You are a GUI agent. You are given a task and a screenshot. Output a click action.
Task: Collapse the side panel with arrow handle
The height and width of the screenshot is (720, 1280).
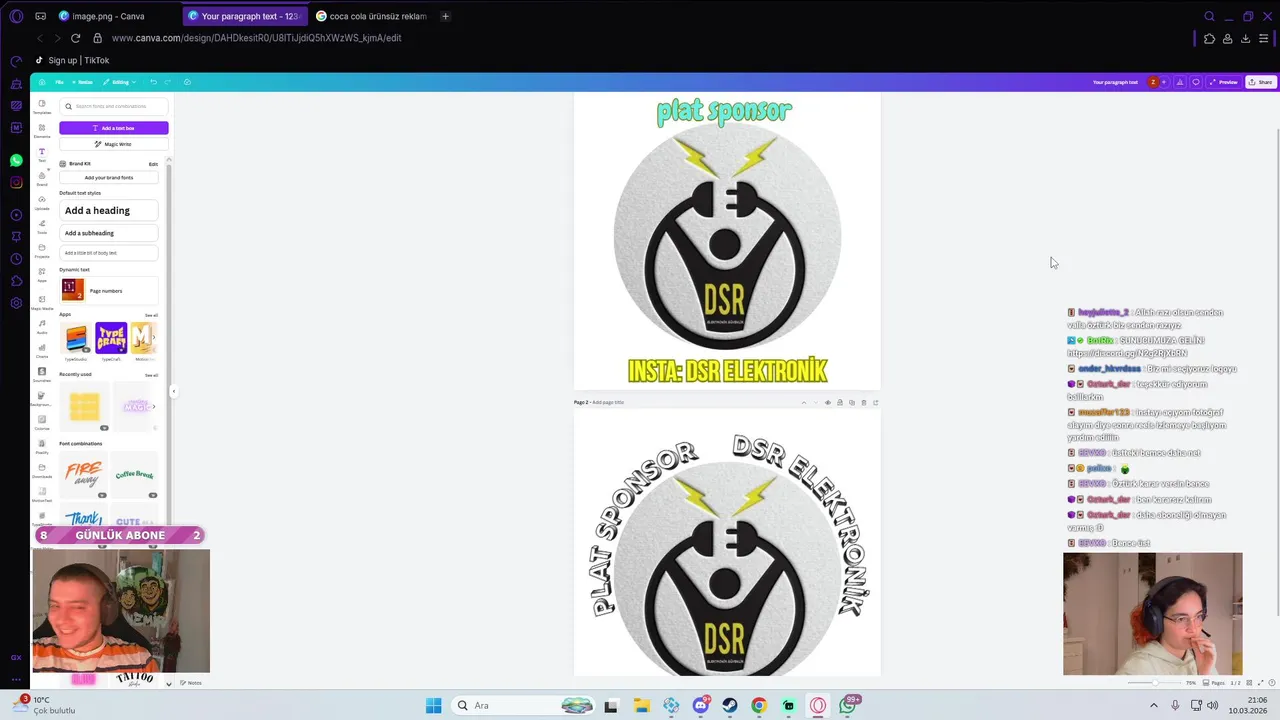pyautogui.click(x=173, y=392)
